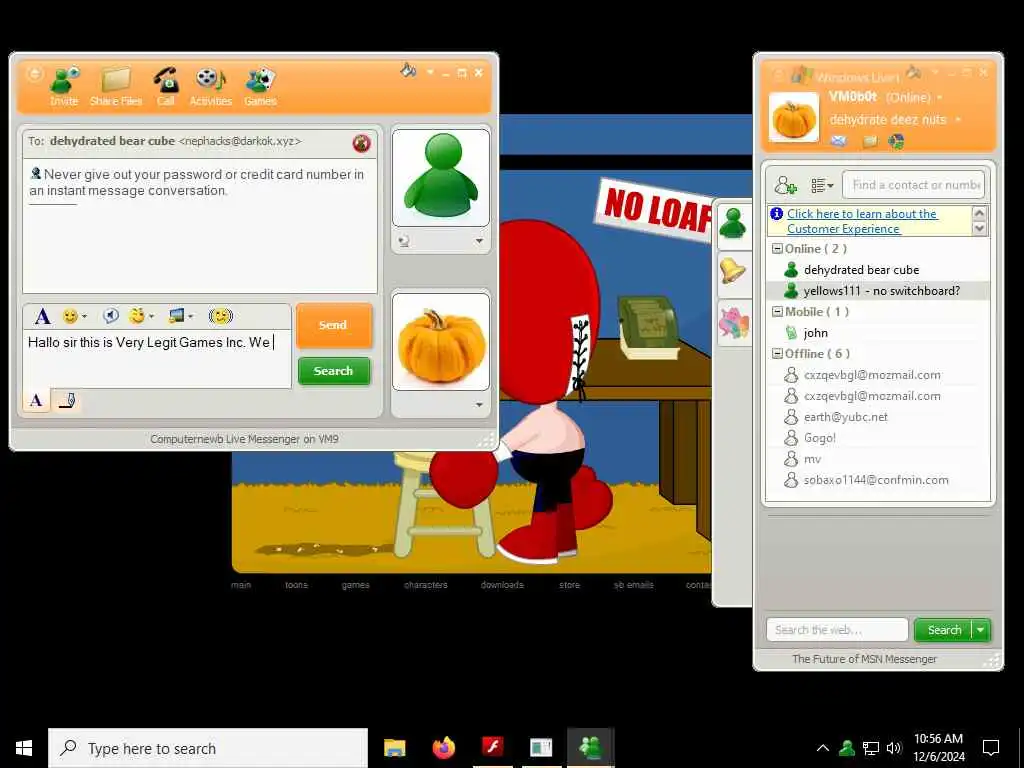This screenshot has height=768, width=1024.
Task: Select offline contact sobaxo1144@confmin.com
Action: 878,480
